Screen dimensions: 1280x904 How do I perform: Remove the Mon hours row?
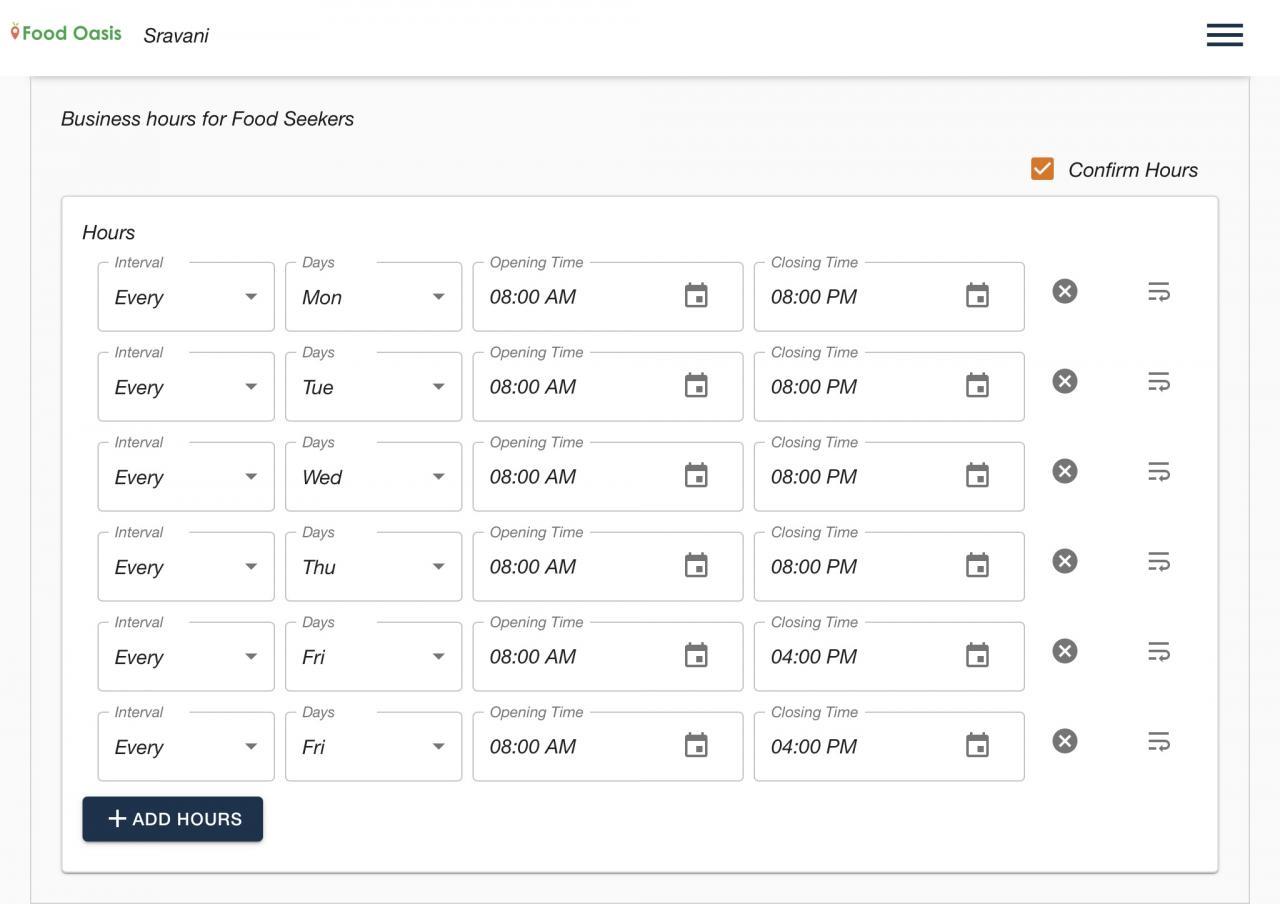(x=1065, y=291)
